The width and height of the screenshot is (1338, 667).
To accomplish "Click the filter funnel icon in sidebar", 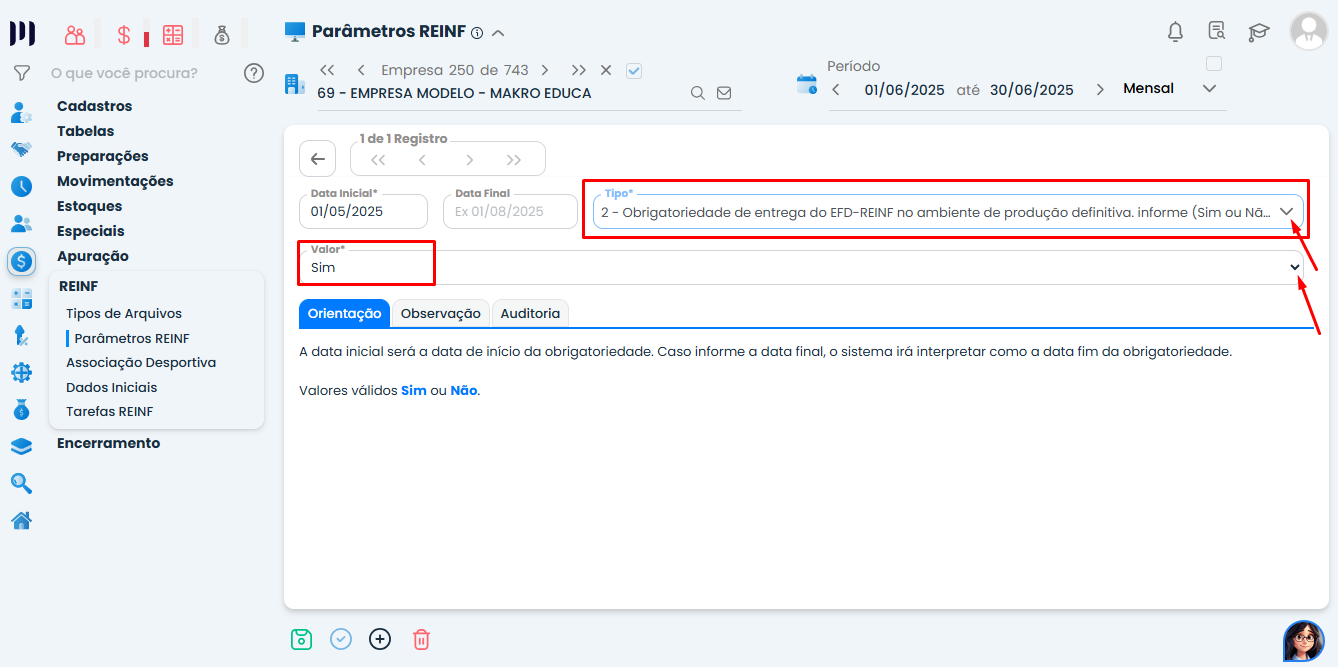I will point(21,73).
